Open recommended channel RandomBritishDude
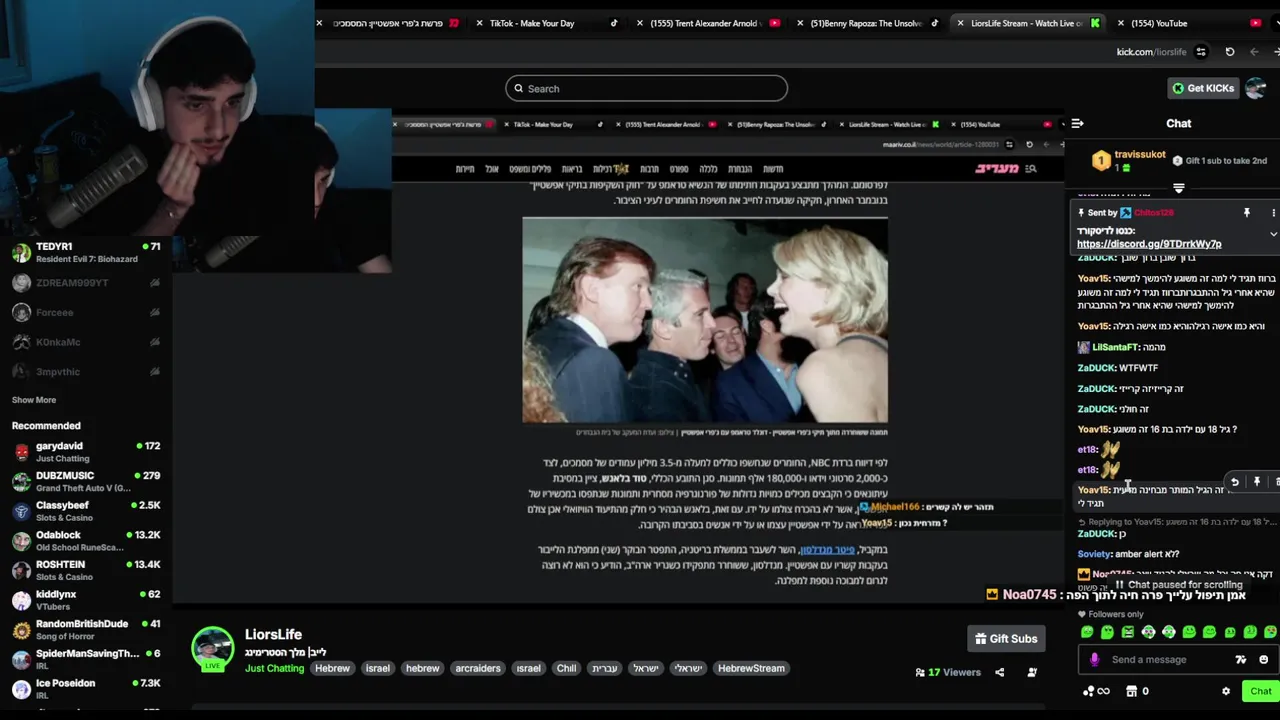1280x720 pixels. point(86,630)
